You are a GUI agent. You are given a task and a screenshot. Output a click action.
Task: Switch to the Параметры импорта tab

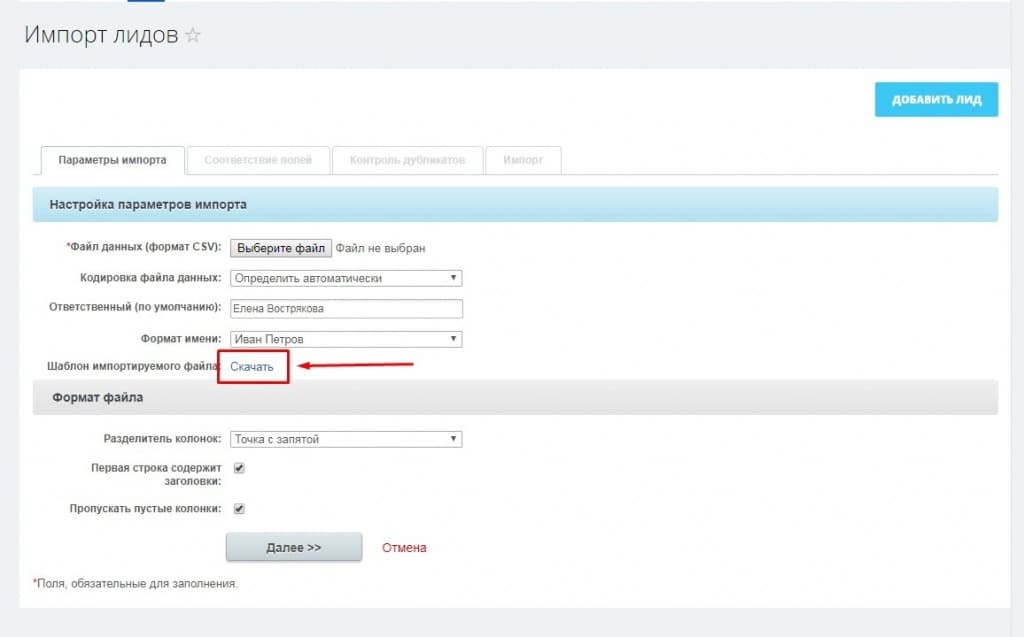coord(112,160)
